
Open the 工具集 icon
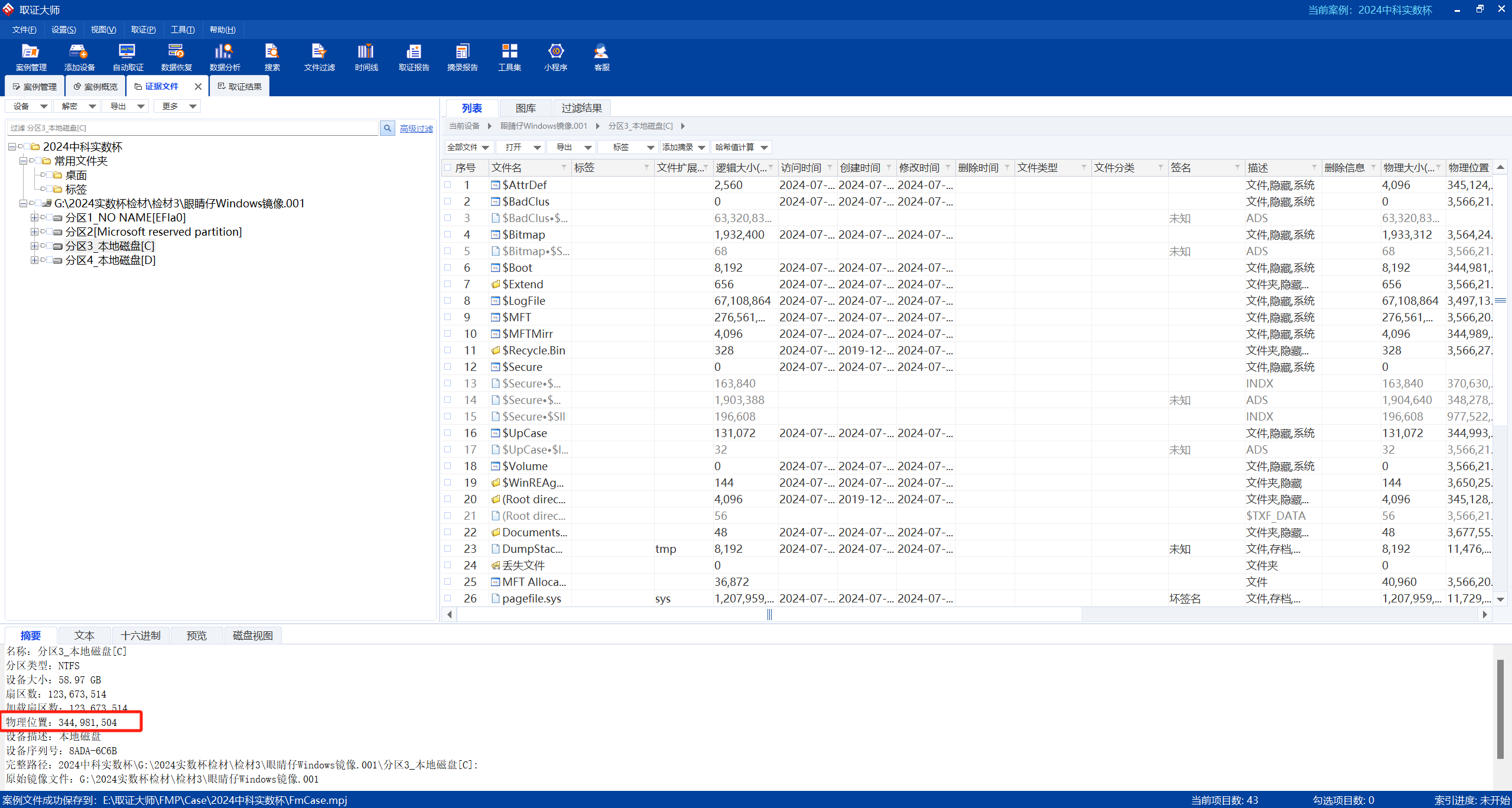pyautogui.click(x=509, y=57)
